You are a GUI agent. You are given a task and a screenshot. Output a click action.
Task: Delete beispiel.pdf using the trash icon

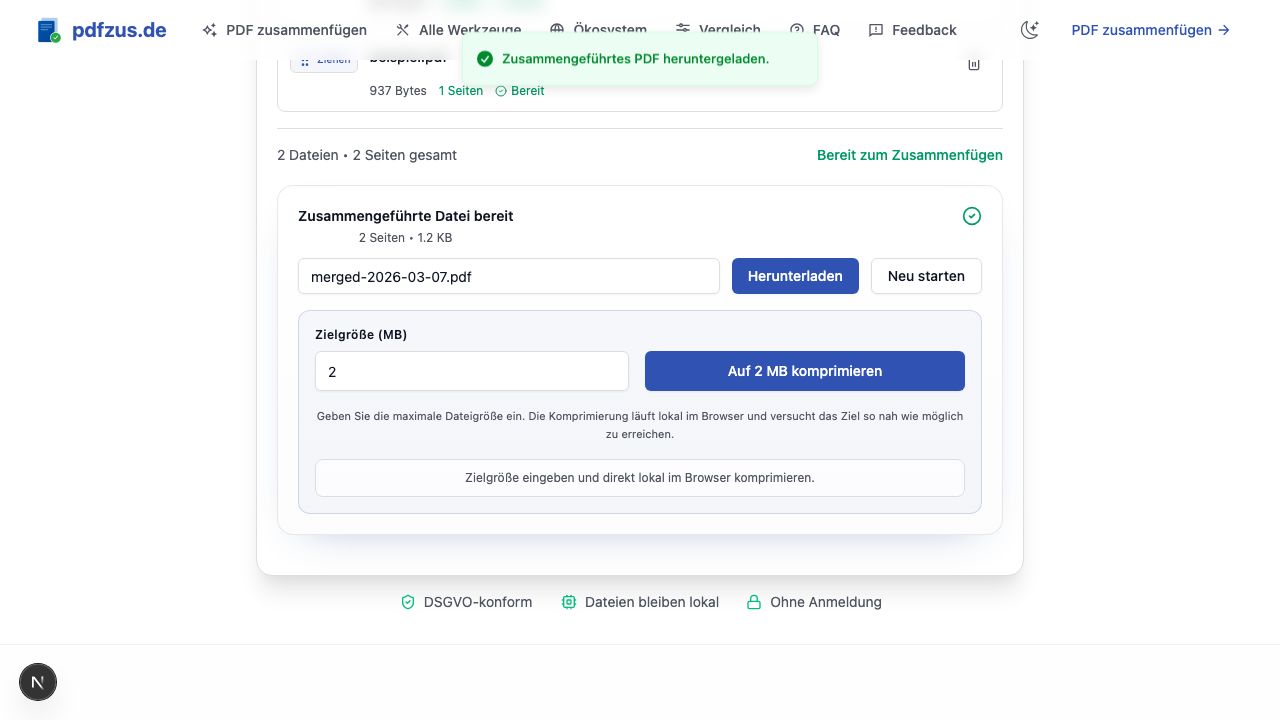tap(974, 63)
